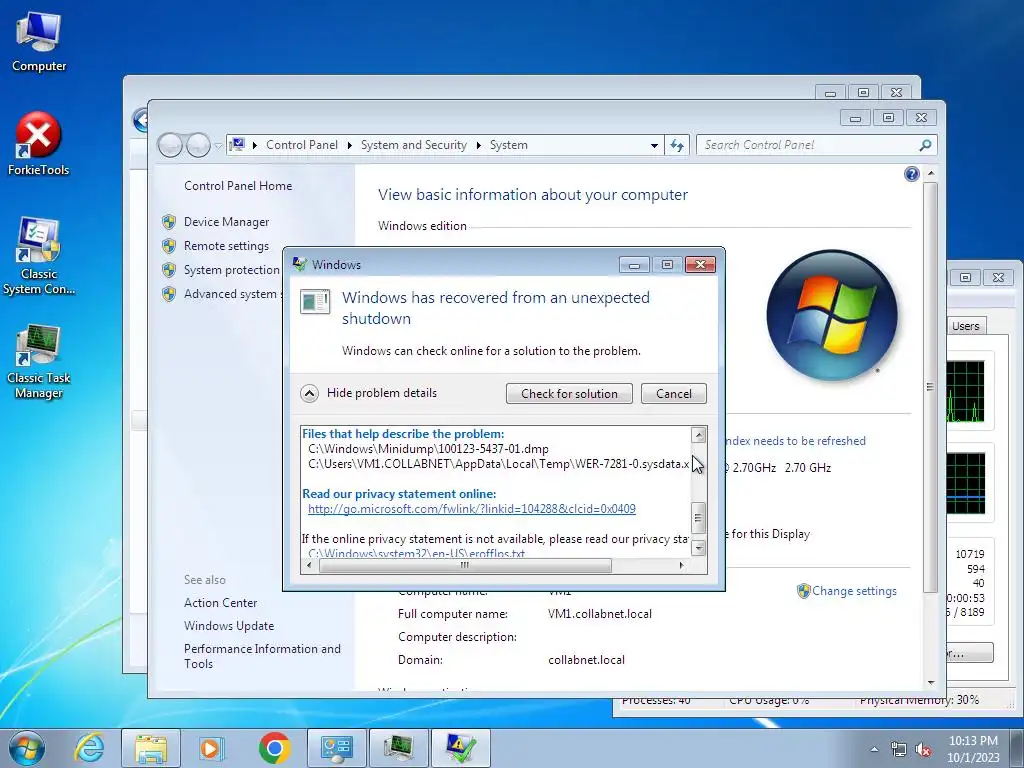
Task: Expand arrow after Control Panel breadcrumb
Action: (x=349, y=145)
